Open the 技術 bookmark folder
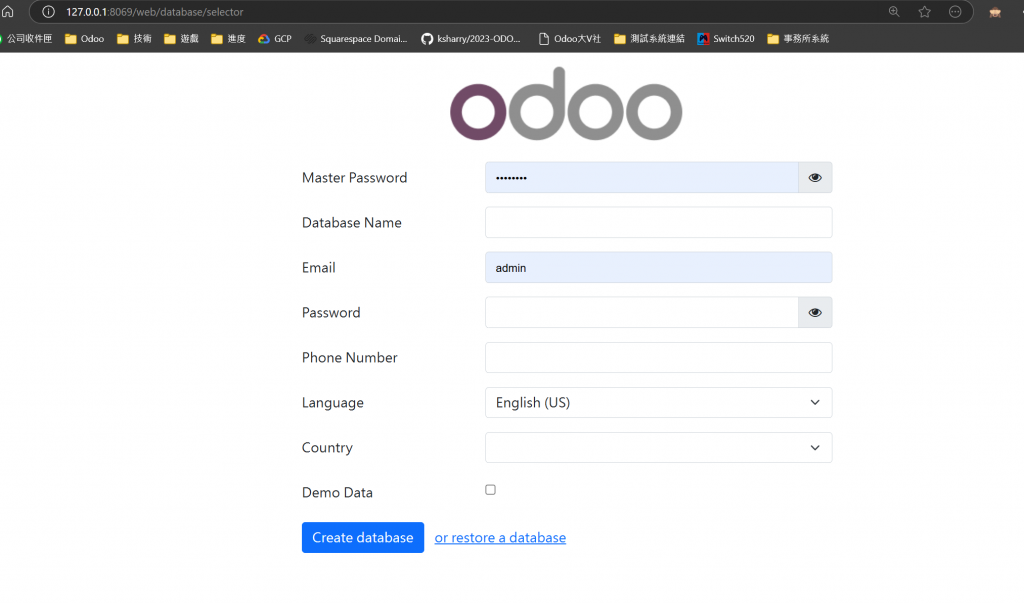This screenshot has height=603, width=1024. pos(134,39)
